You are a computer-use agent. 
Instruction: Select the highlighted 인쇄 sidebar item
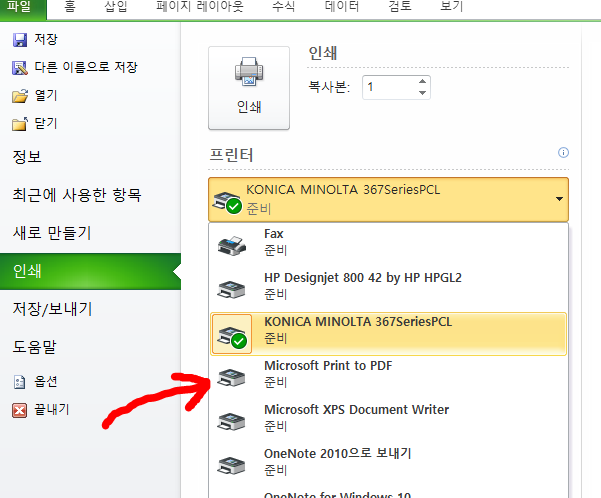point(90,271)
